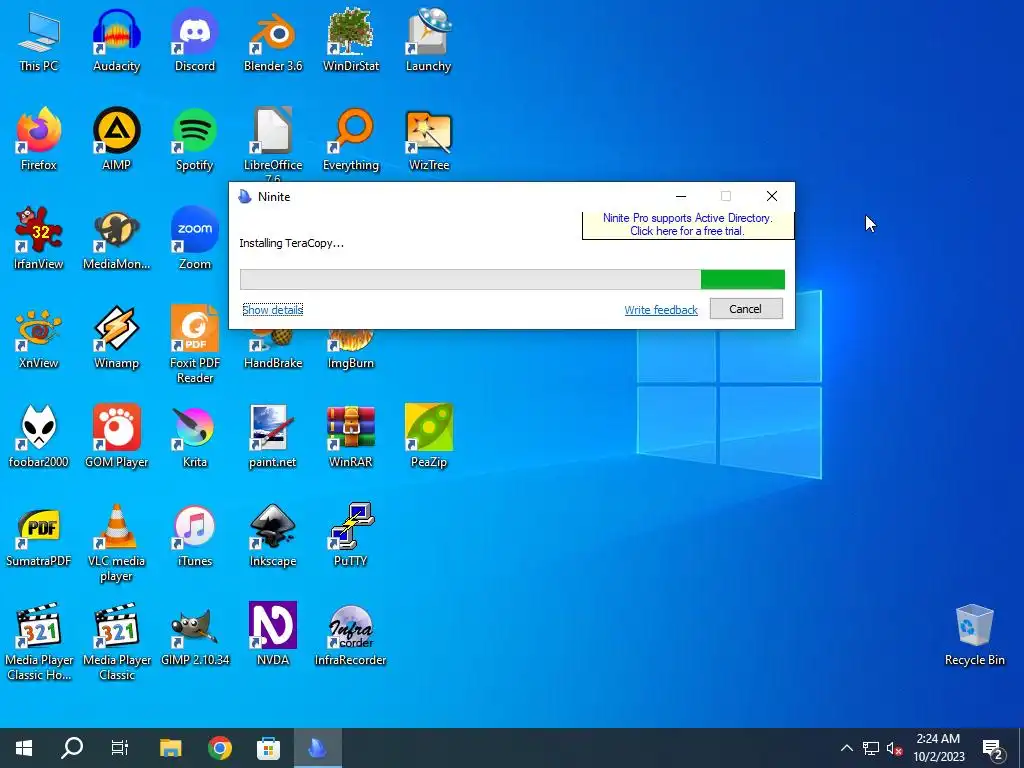This screenshot has width=1024, height=768.
Task: Click the Launchy desktop icon
Action: (428, 40)
